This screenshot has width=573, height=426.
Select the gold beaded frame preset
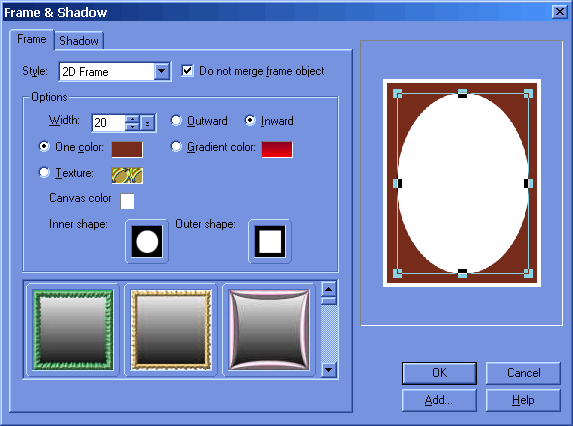pos(171,330)
